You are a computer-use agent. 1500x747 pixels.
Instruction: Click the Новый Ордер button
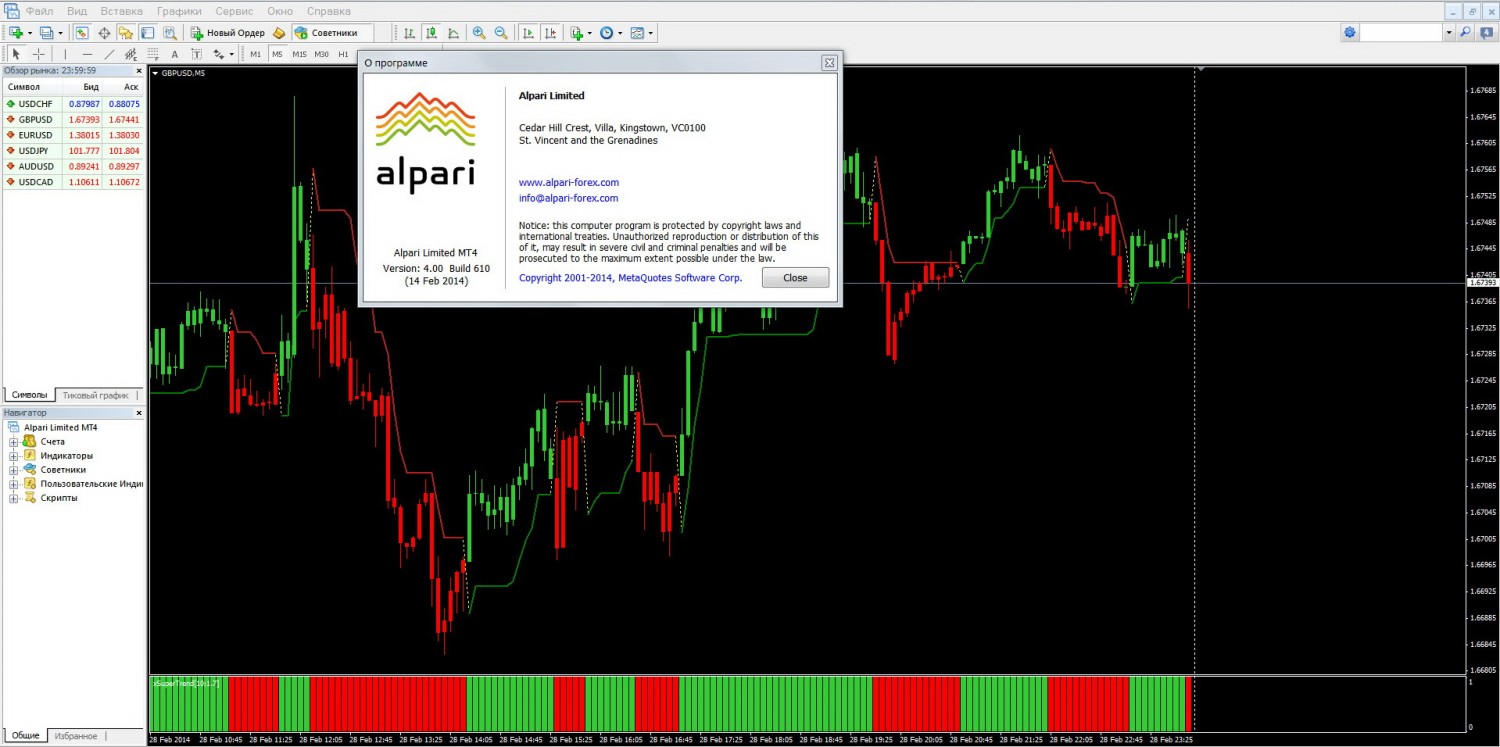tap(227, 33)
